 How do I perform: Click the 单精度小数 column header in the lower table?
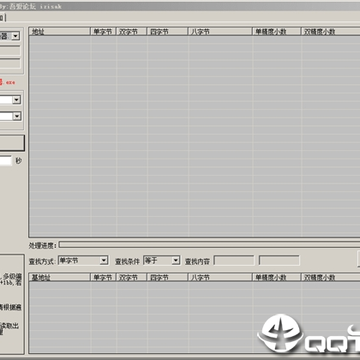click(x=277, y=277)
